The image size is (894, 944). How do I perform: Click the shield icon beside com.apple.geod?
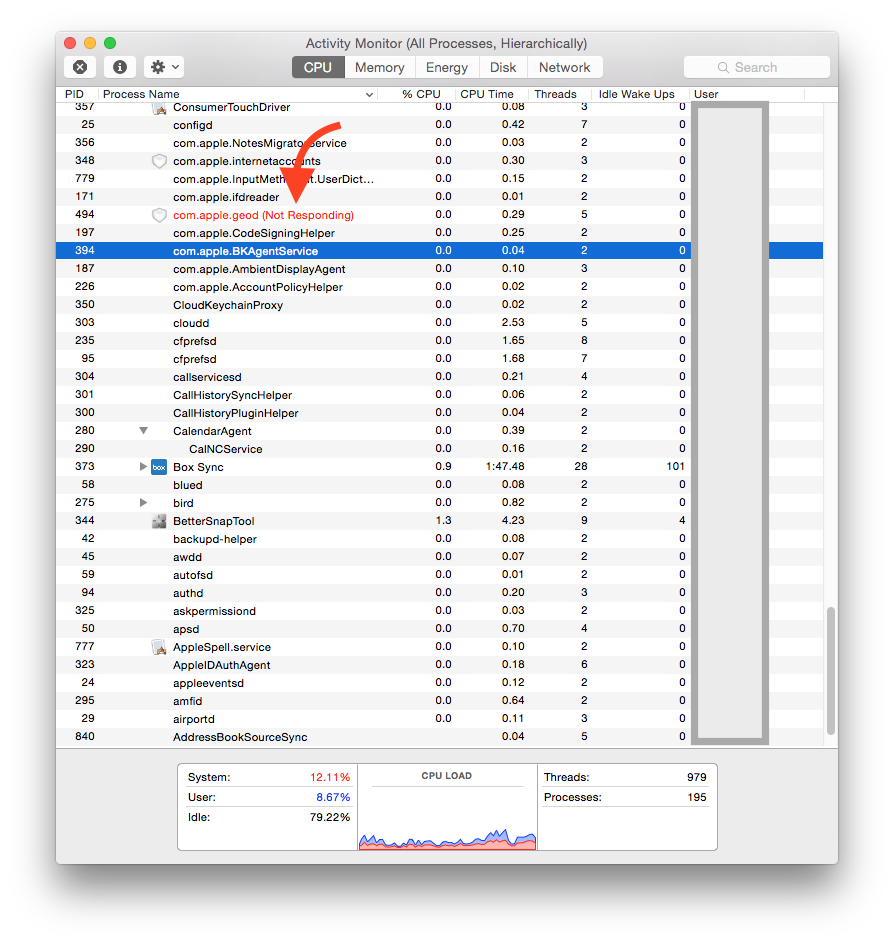(x=159, y=216)
